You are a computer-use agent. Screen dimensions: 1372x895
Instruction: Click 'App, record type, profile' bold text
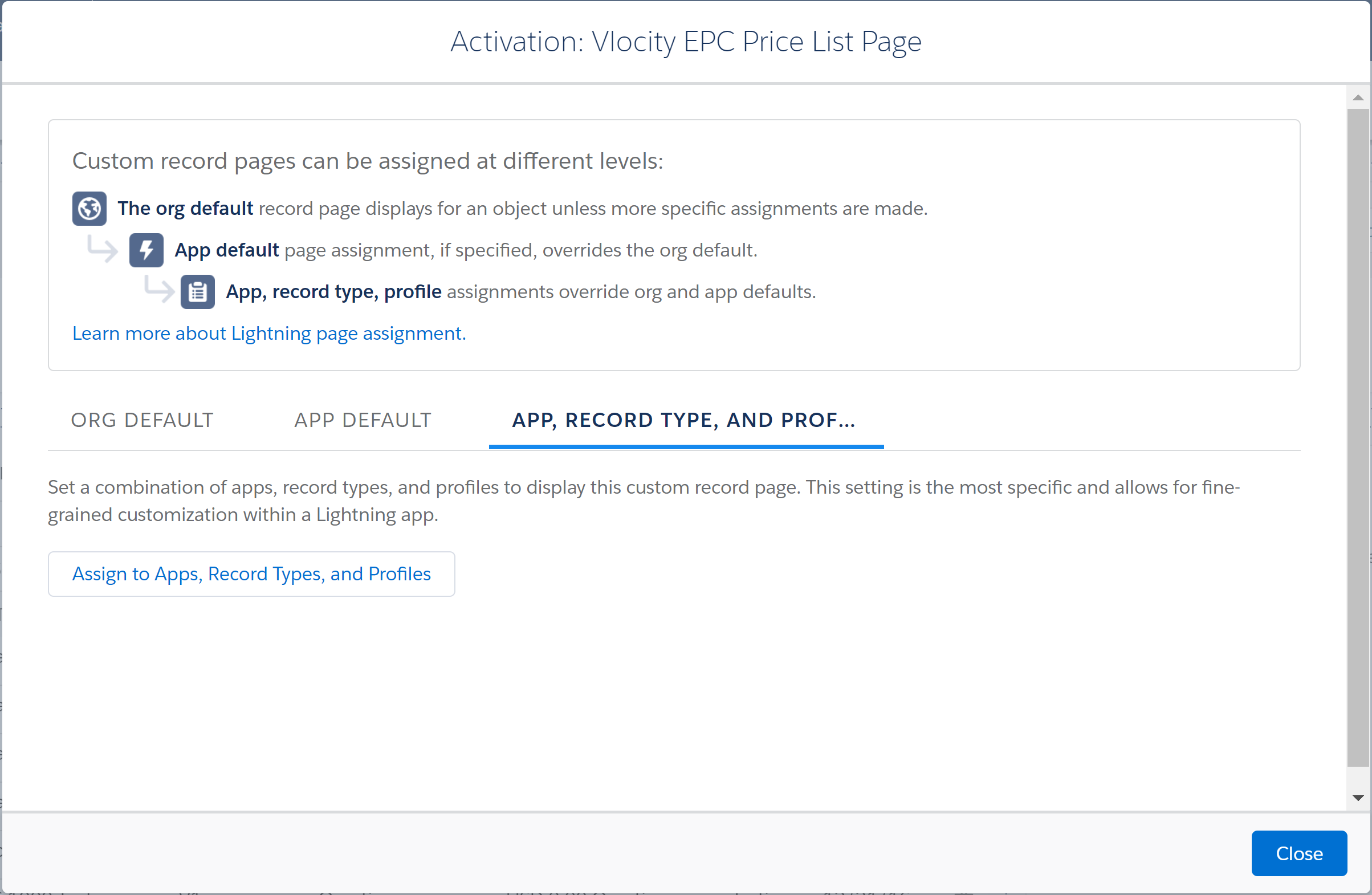click(x=334, y=292)
